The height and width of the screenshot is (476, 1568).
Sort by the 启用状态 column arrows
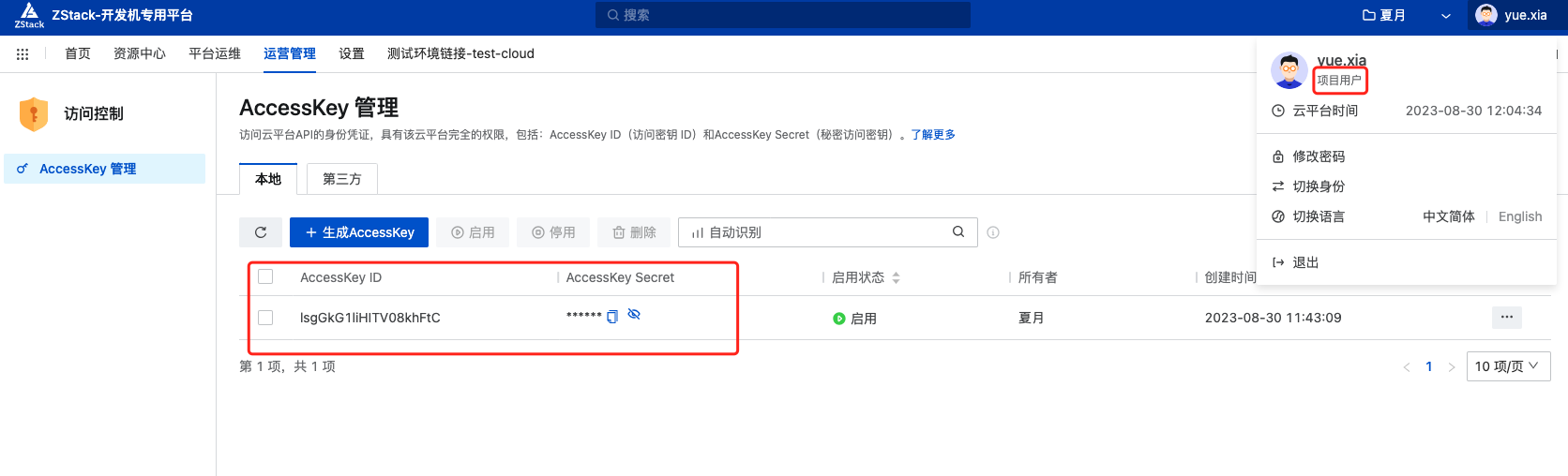click(x=896, y=278)
